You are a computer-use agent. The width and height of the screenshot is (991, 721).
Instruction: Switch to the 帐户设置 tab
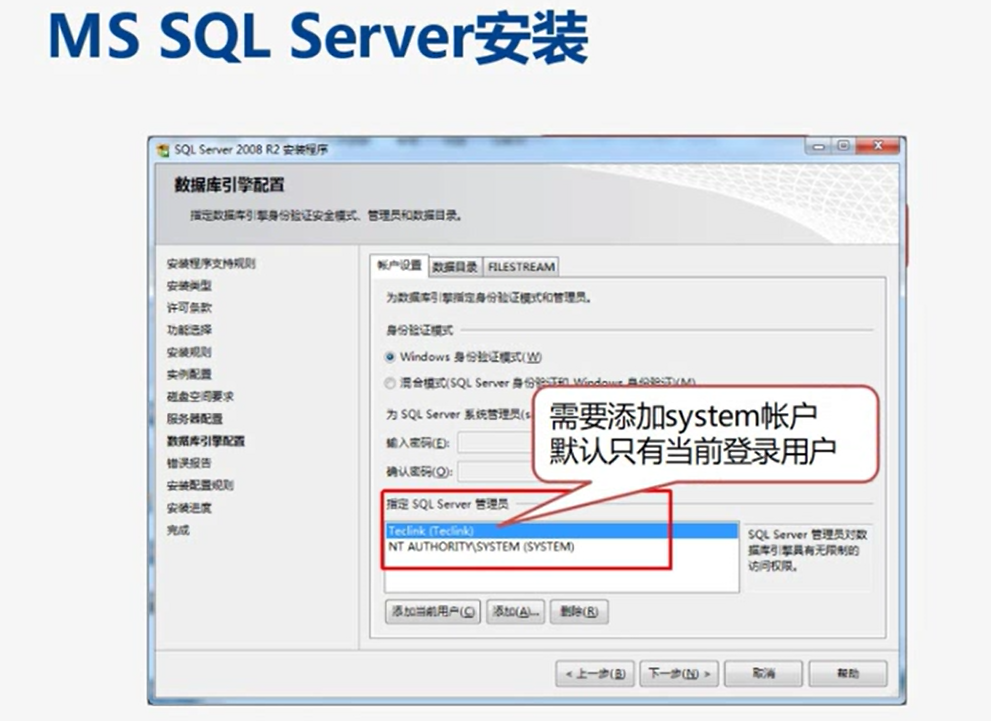(398, 266)
